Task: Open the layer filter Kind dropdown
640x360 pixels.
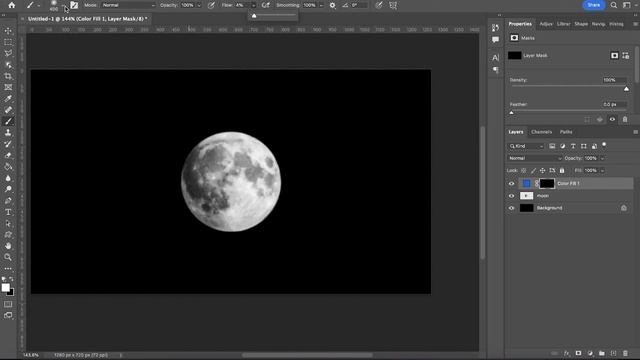Action: [527, 146]
